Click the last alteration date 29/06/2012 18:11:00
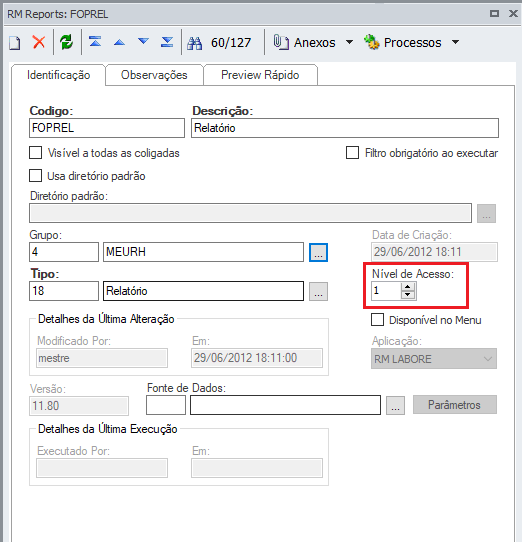The image size is (523, 542). click(257, 358)
